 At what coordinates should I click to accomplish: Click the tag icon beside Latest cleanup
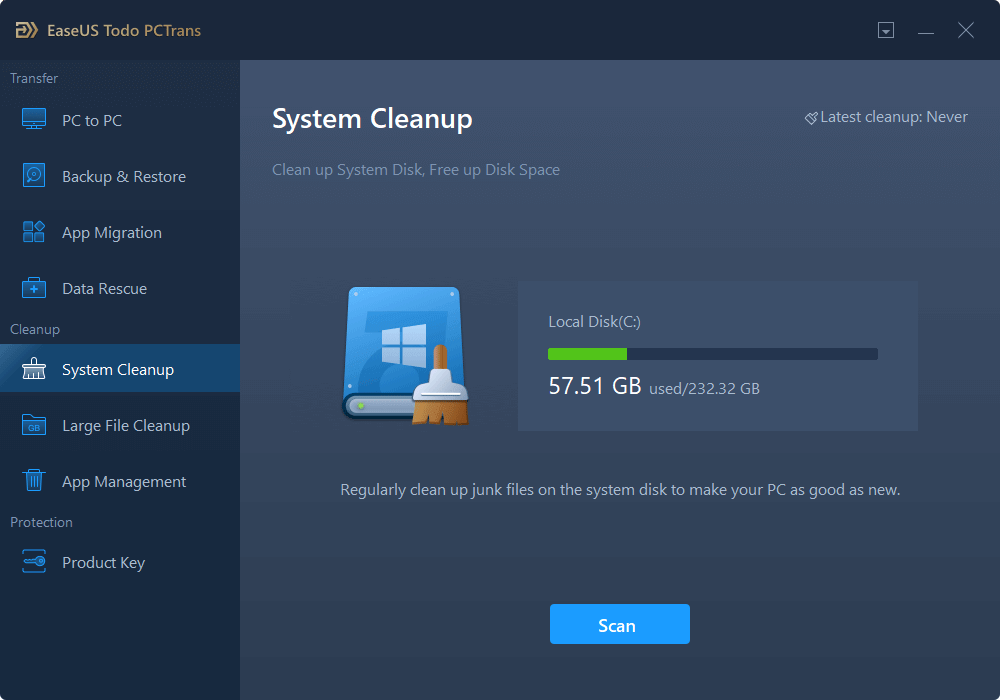point(811,118)
